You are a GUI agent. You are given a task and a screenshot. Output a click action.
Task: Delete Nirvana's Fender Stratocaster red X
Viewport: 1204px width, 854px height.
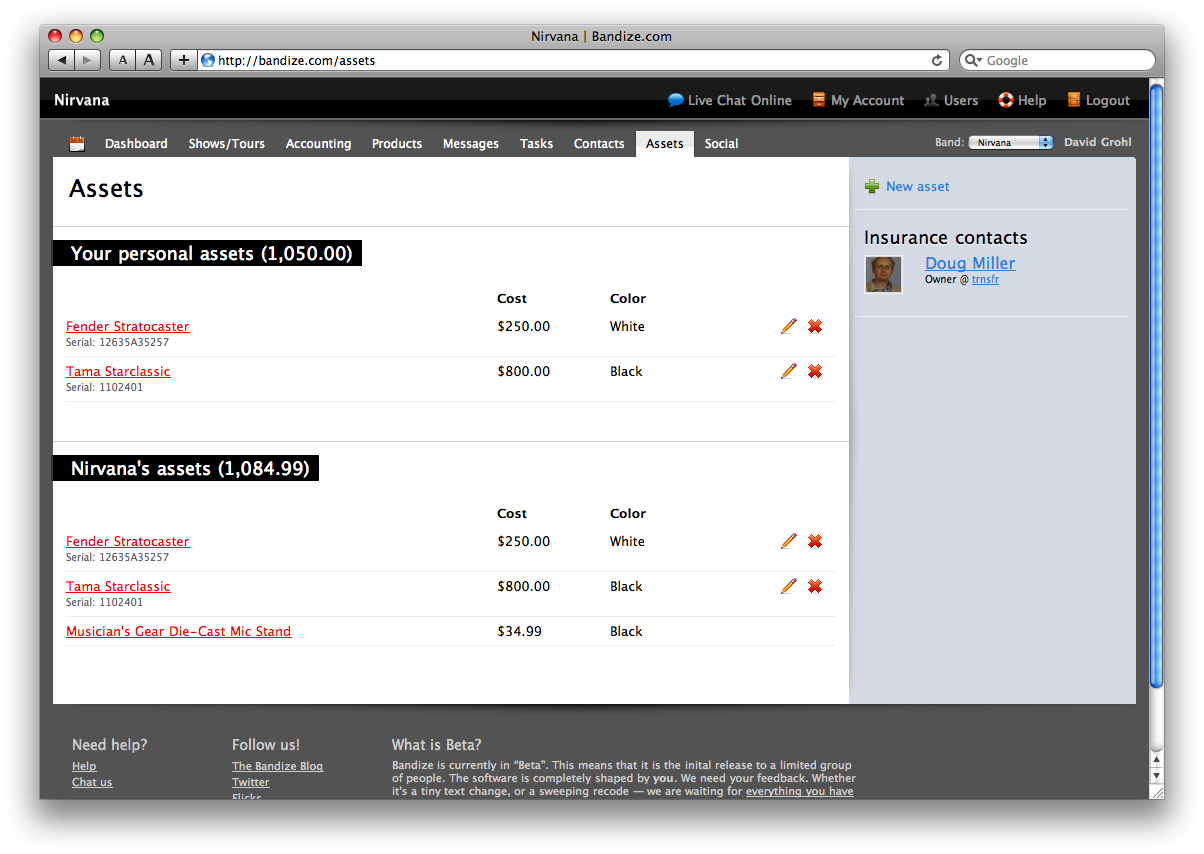(815, 541)
